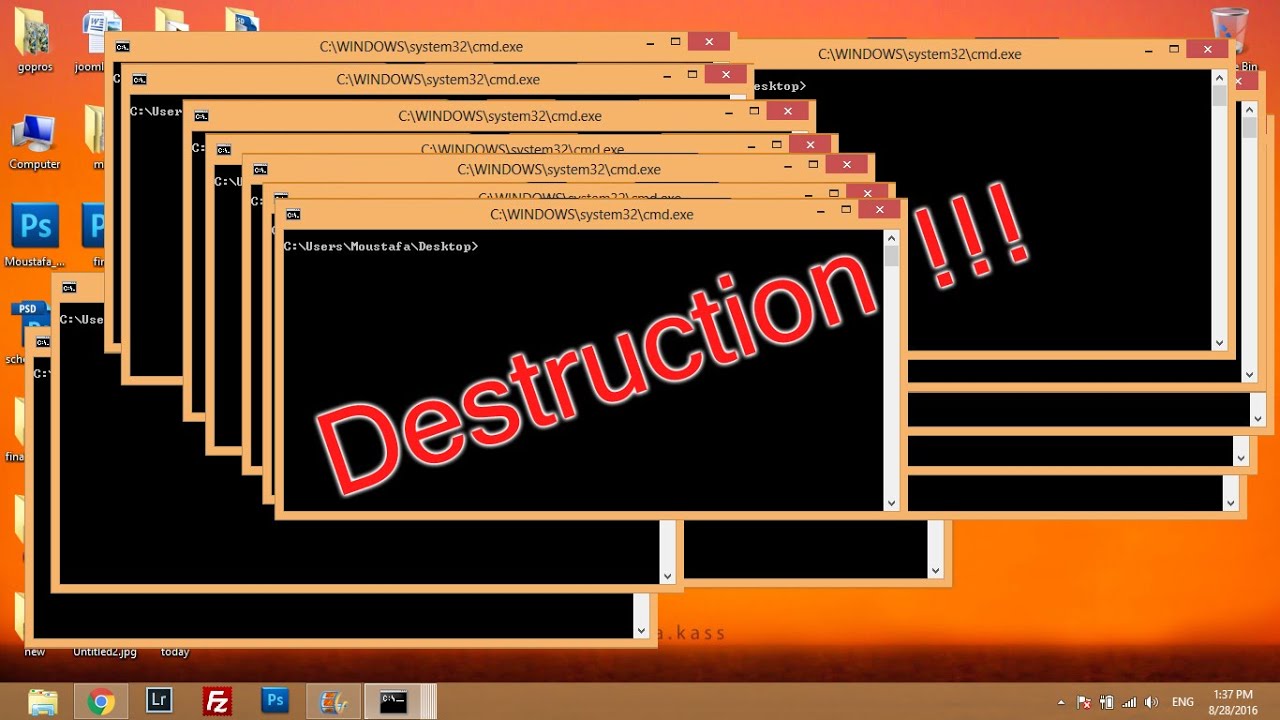Select the Computer desktop icon
The width and height of the screenshot is (1280, 720).
coord(34,141)
